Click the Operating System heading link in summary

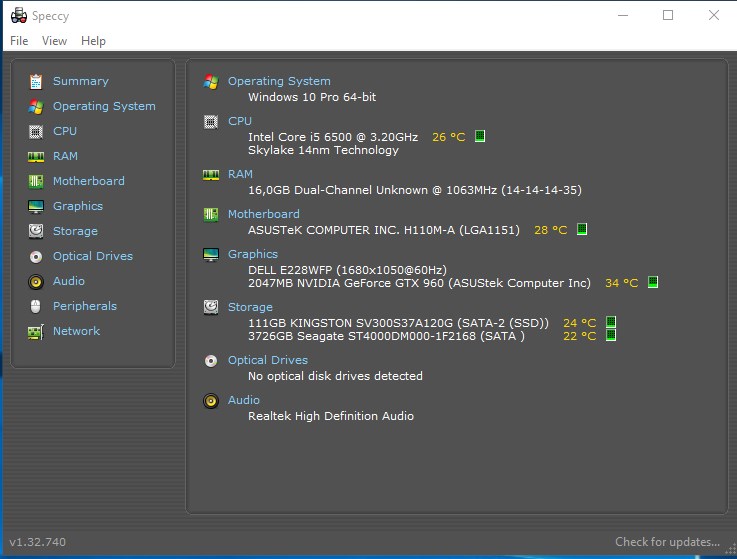(279, 81)
